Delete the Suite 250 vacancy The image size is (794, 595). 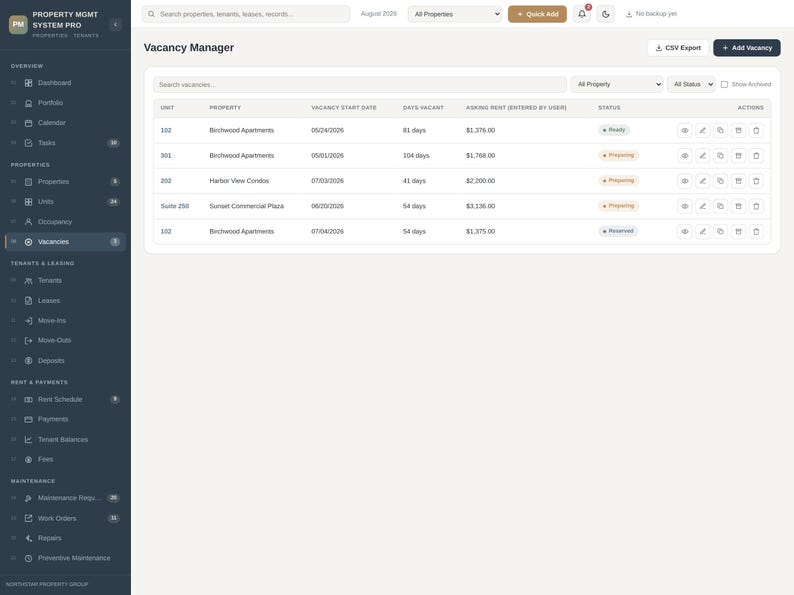click(756, 206)
